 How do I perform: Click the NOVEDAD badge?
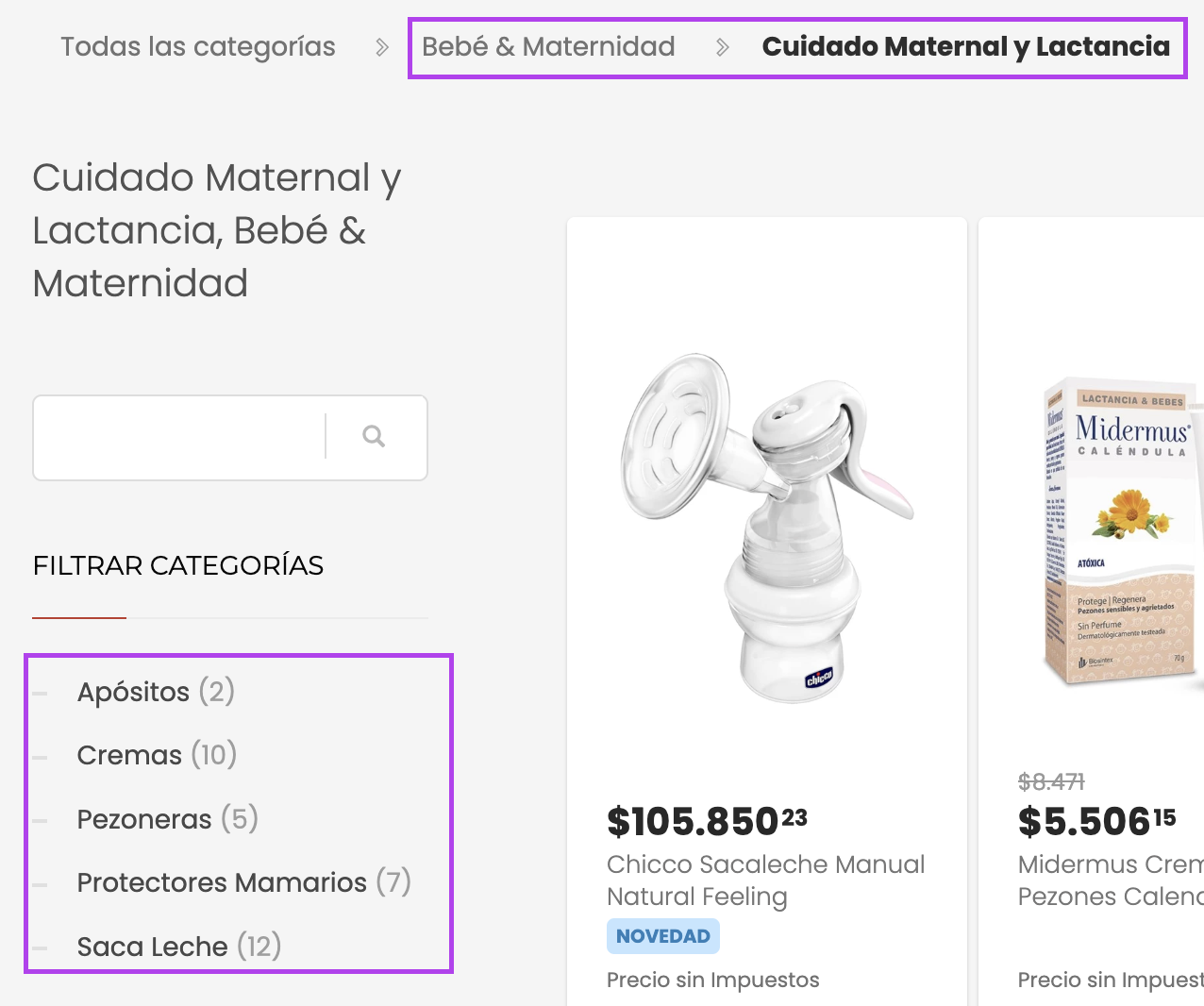click(662, 936)
